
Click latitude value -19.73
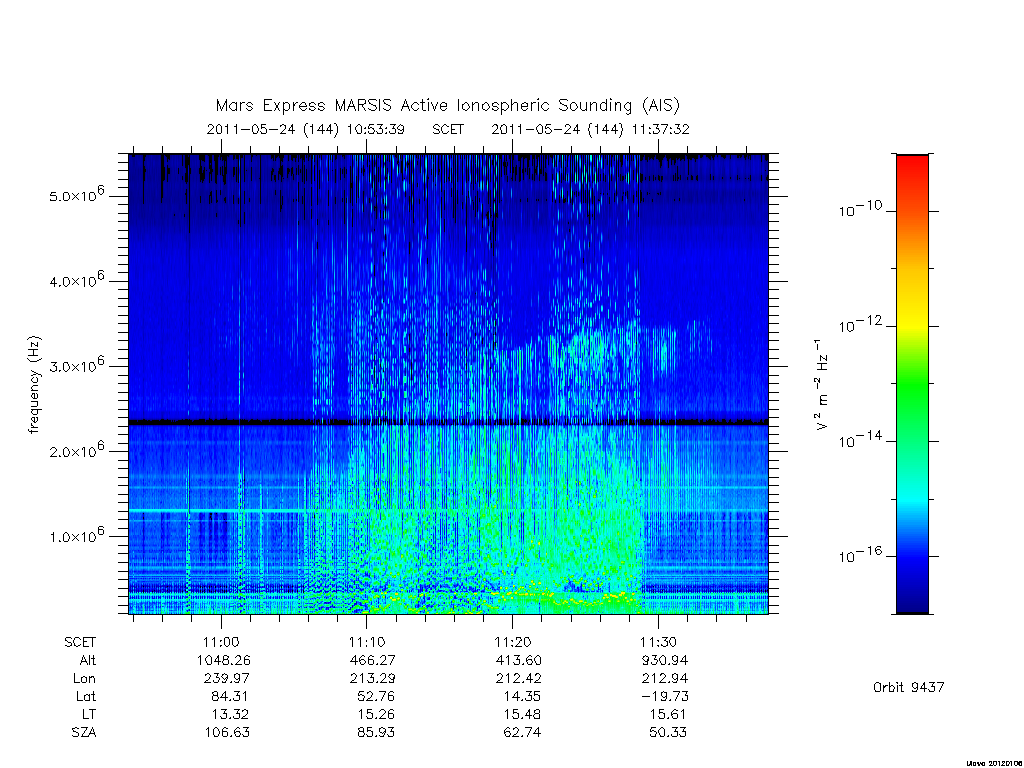tap(665, 697)
